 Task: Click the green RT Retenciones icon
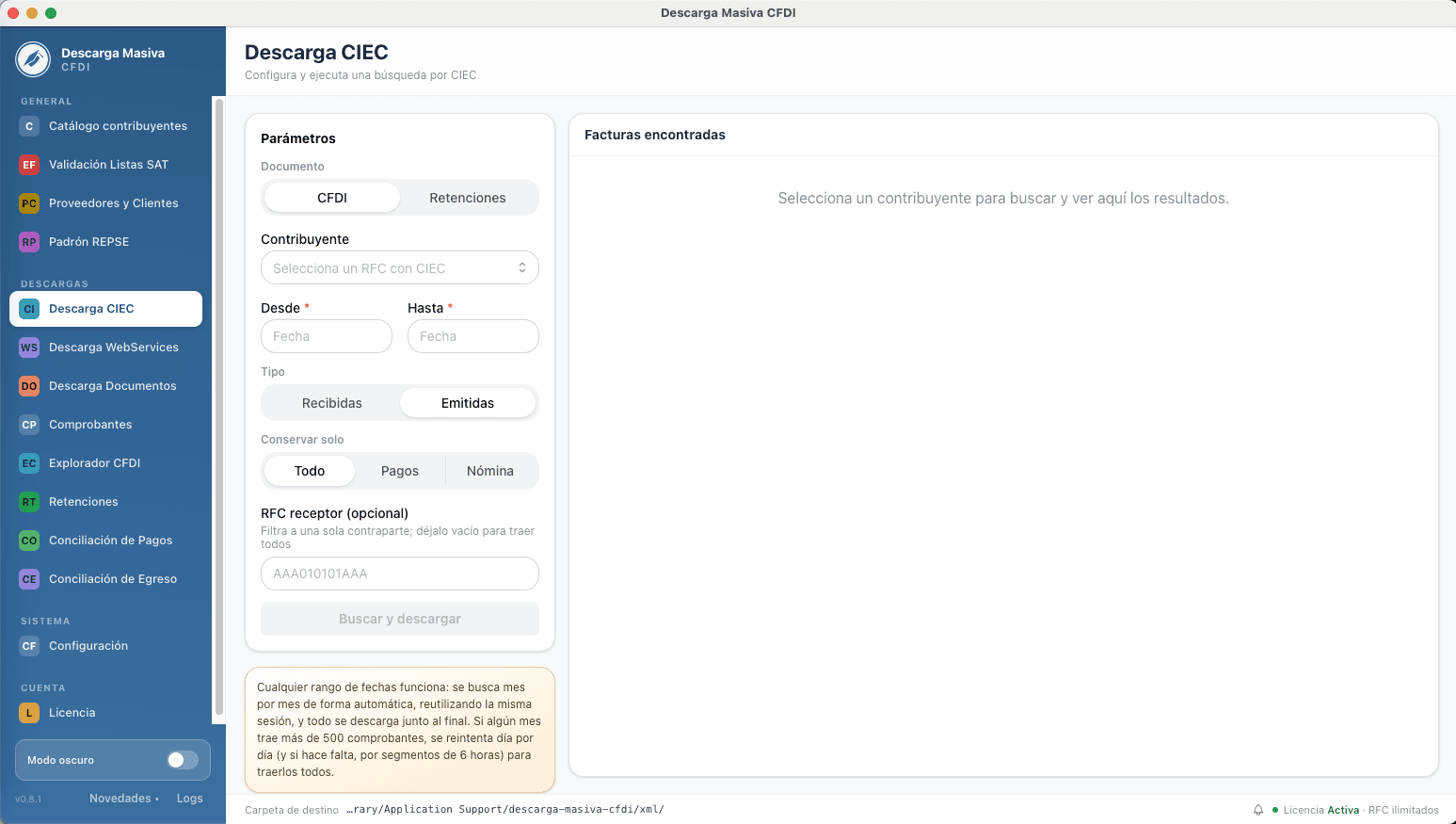coord(29,502)
